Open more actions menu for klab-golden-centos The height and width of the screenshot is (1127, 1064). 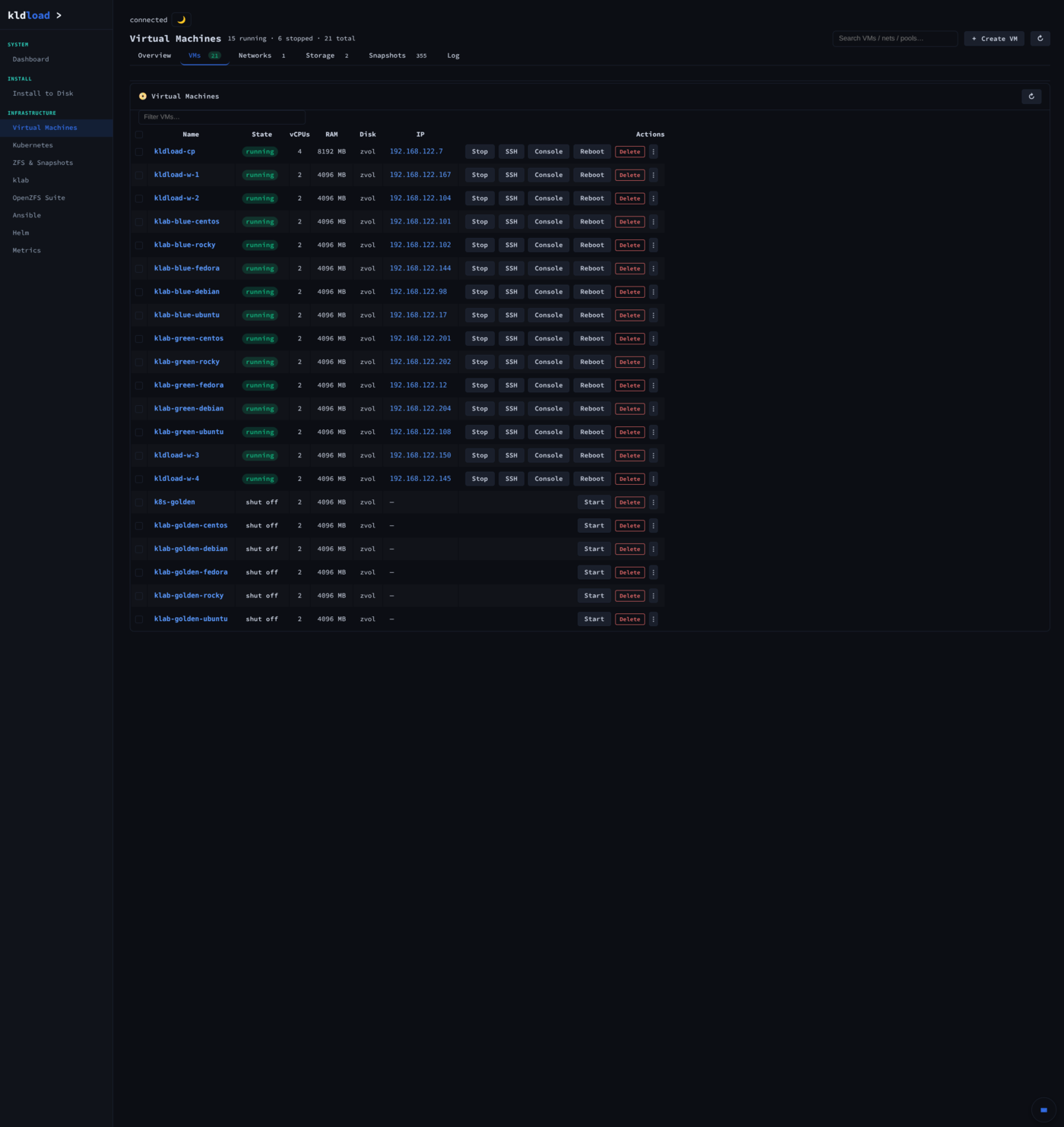[653, 526]
